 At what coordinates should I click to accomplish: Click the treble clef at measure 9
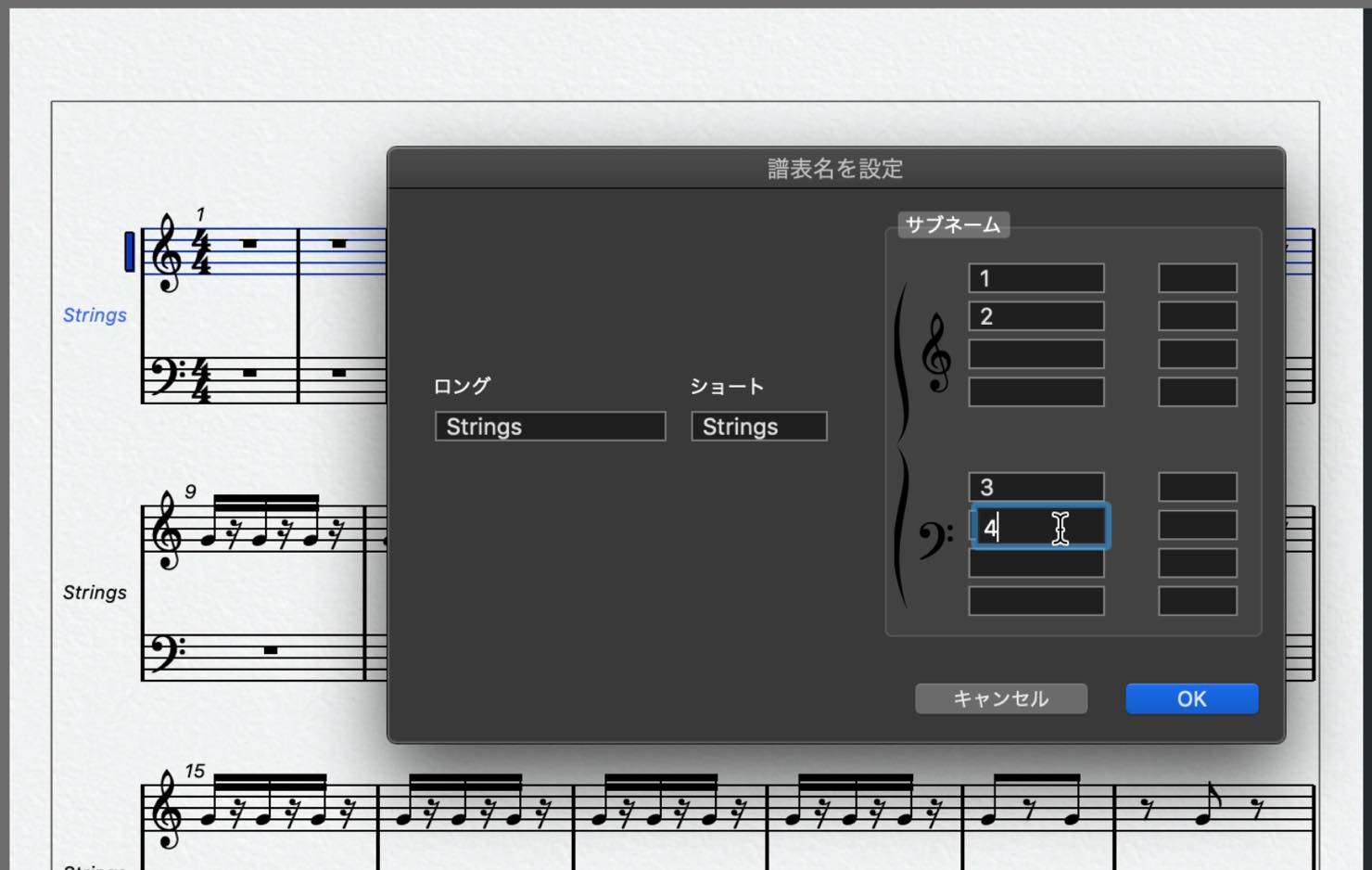tap(167, 531)
